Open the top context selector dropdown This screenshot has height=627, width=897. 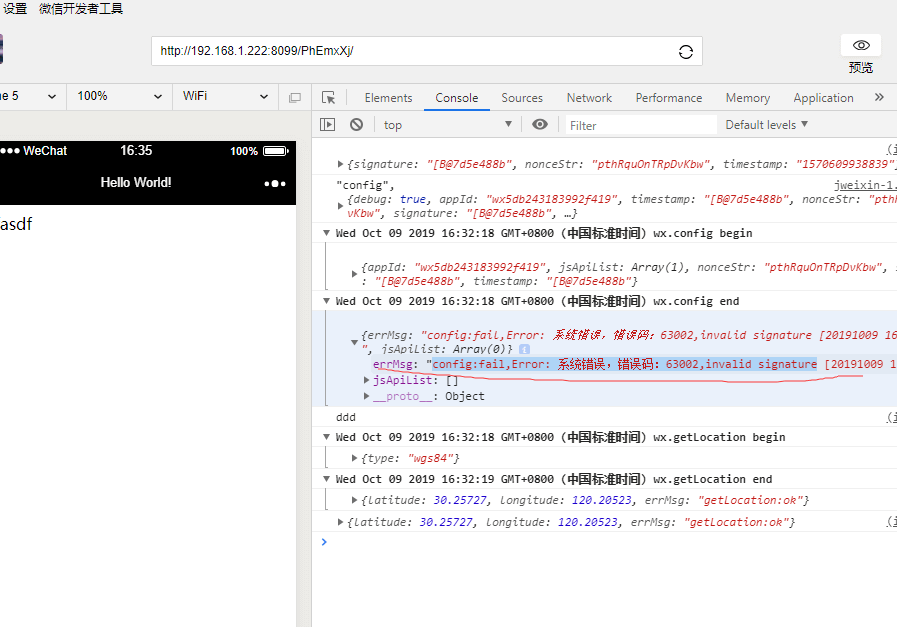tap(447, 125)
